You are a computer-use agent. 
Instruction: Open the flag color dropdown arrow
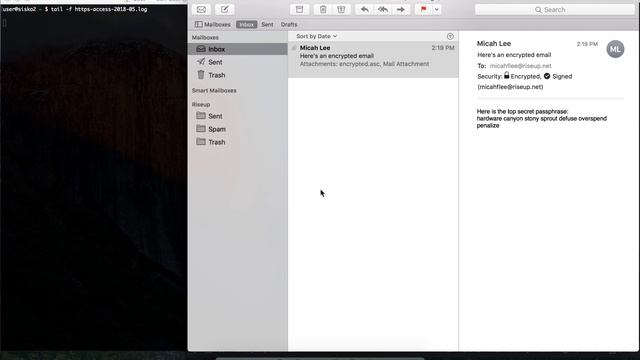click(x=436, y=9)
